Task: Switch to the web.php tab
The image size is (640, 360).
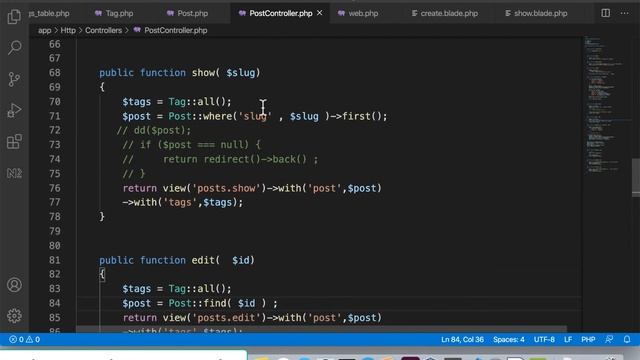Action: click(358, 13)
